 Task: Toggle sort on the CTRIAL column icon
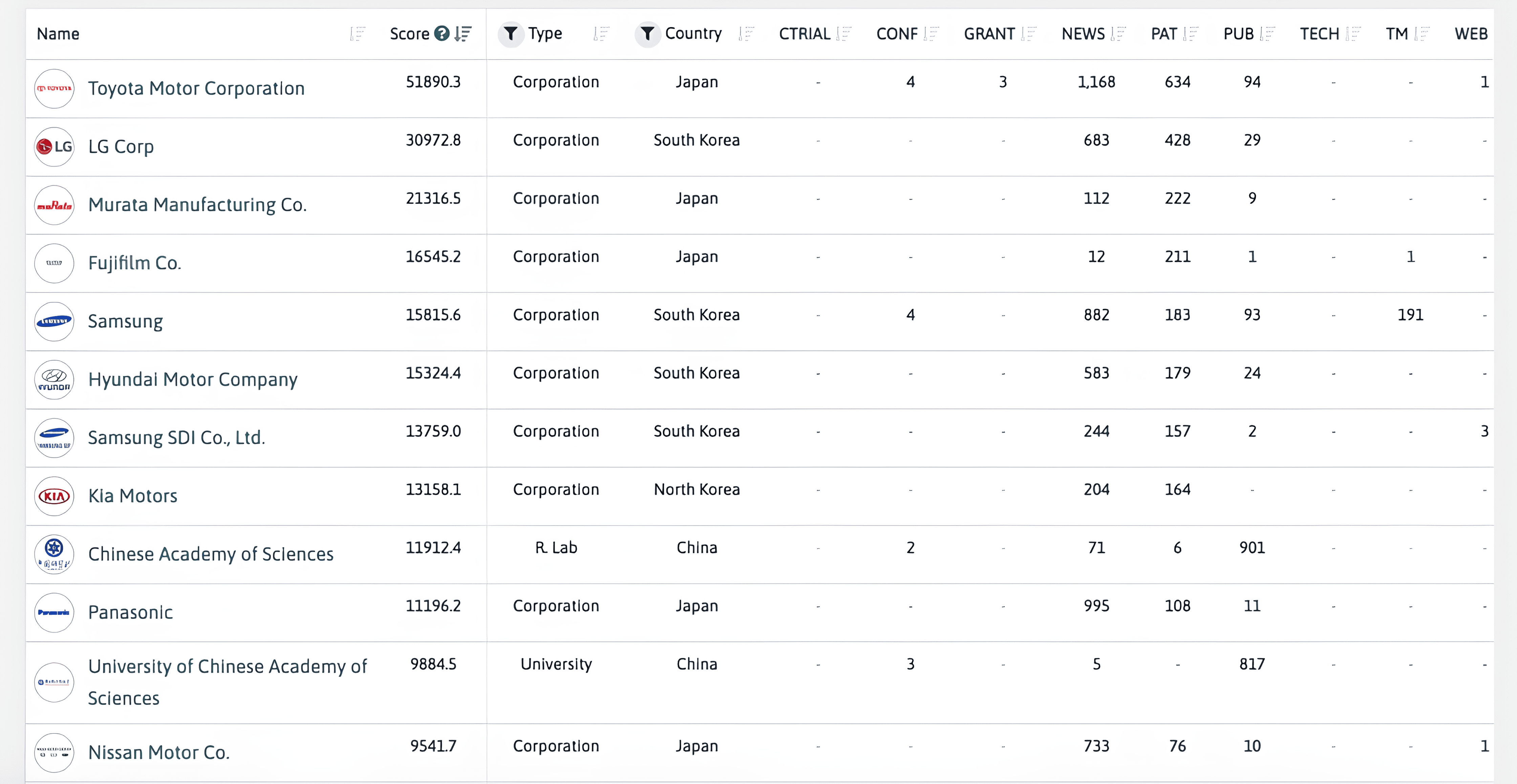click(844, 34)
